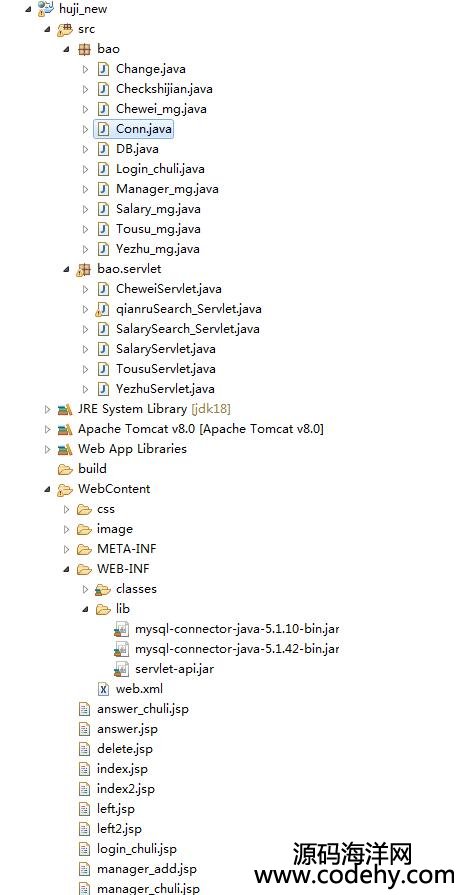
Task: Collapse the lib folder
Action: [x=85, y=609]
